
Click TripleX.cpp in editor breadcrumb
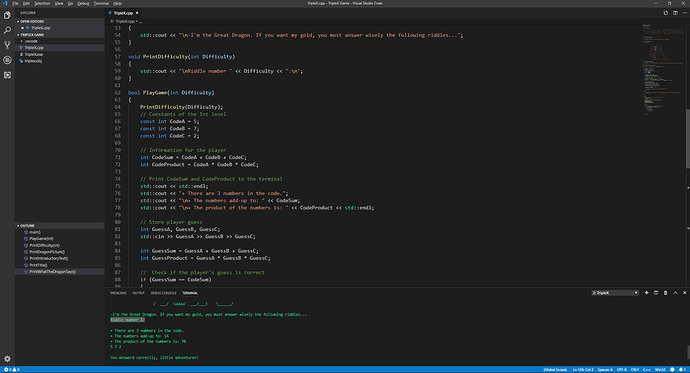click(x=125, y=21)
